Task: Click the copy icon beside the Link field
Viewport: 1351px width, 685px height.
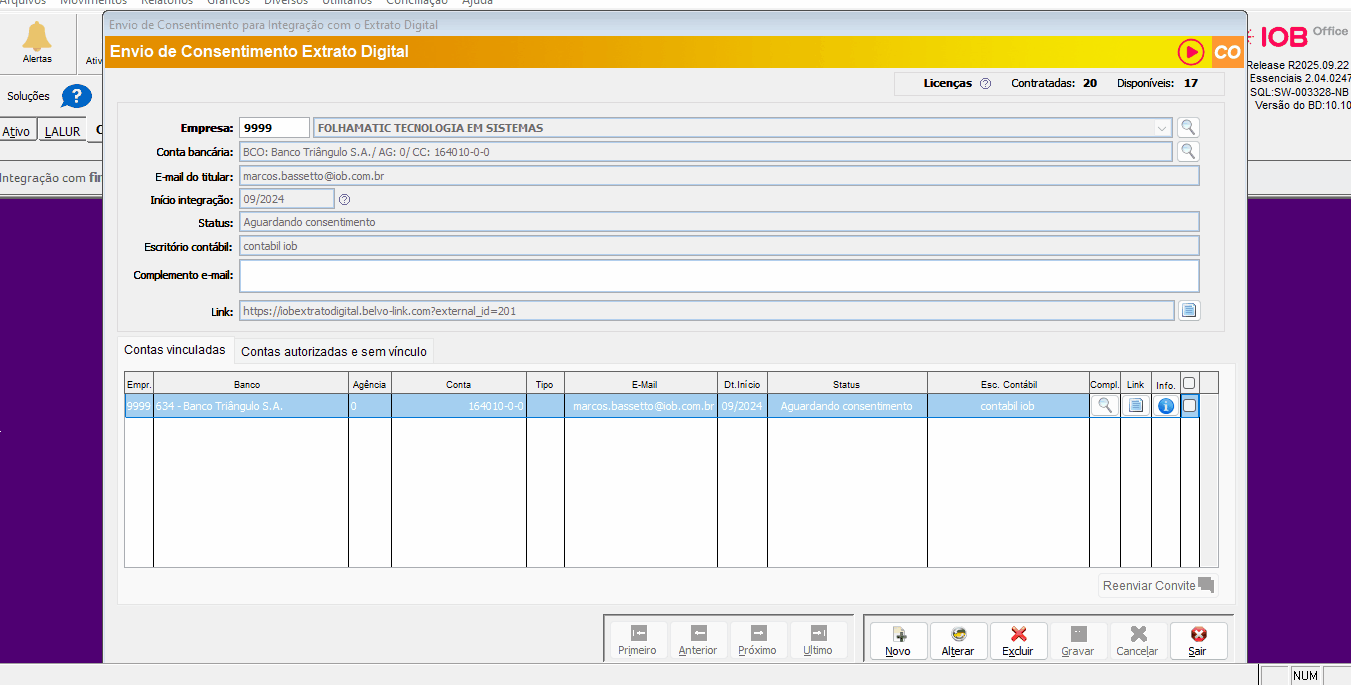Action: click(1188, 310)
